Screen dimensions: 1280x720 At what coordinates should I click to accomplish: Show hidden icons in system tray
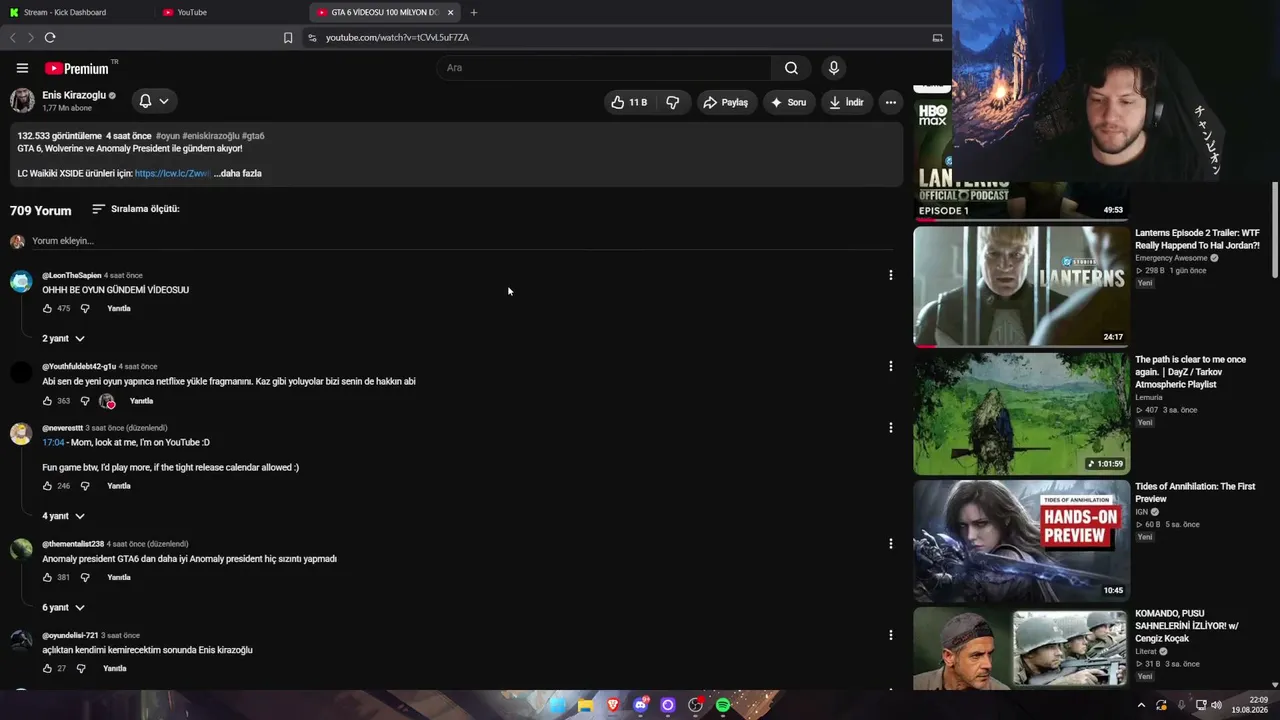[x=1141, y=705]
